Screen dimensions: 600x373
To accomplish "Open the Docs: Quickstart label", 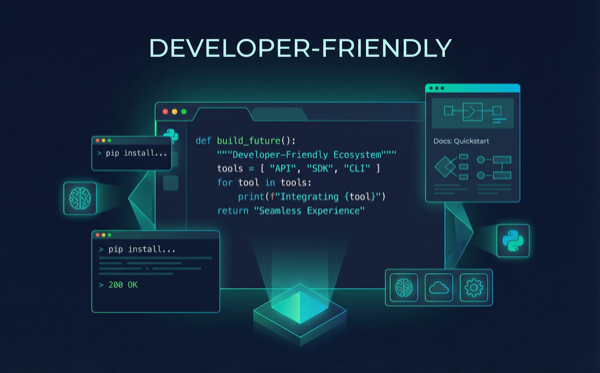I will [461, 141].
